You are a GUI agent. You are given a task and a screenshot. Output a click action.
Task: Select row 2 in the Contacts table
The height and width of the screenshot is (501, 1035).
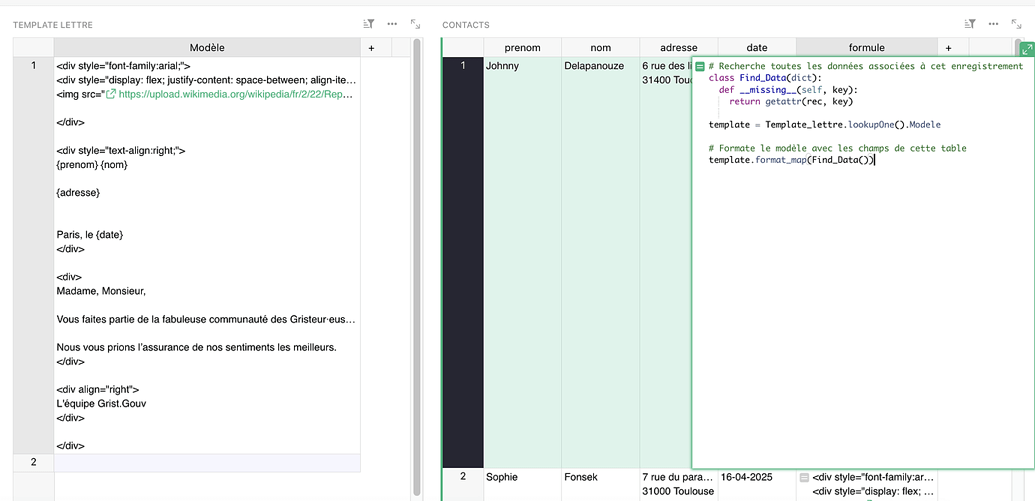click(x=462, y=477)
